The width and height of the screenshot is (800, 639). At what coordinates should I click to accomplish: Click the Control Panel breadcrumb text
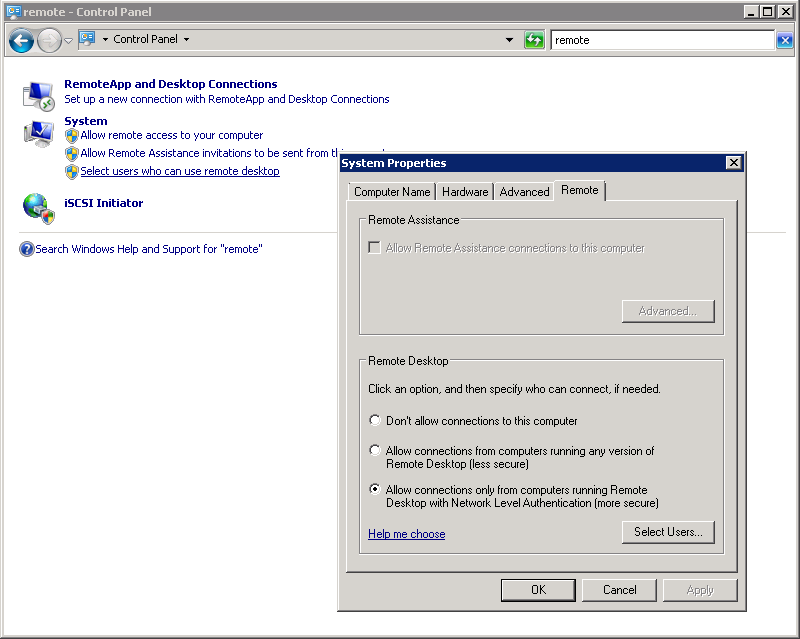(x=145, y=39)
